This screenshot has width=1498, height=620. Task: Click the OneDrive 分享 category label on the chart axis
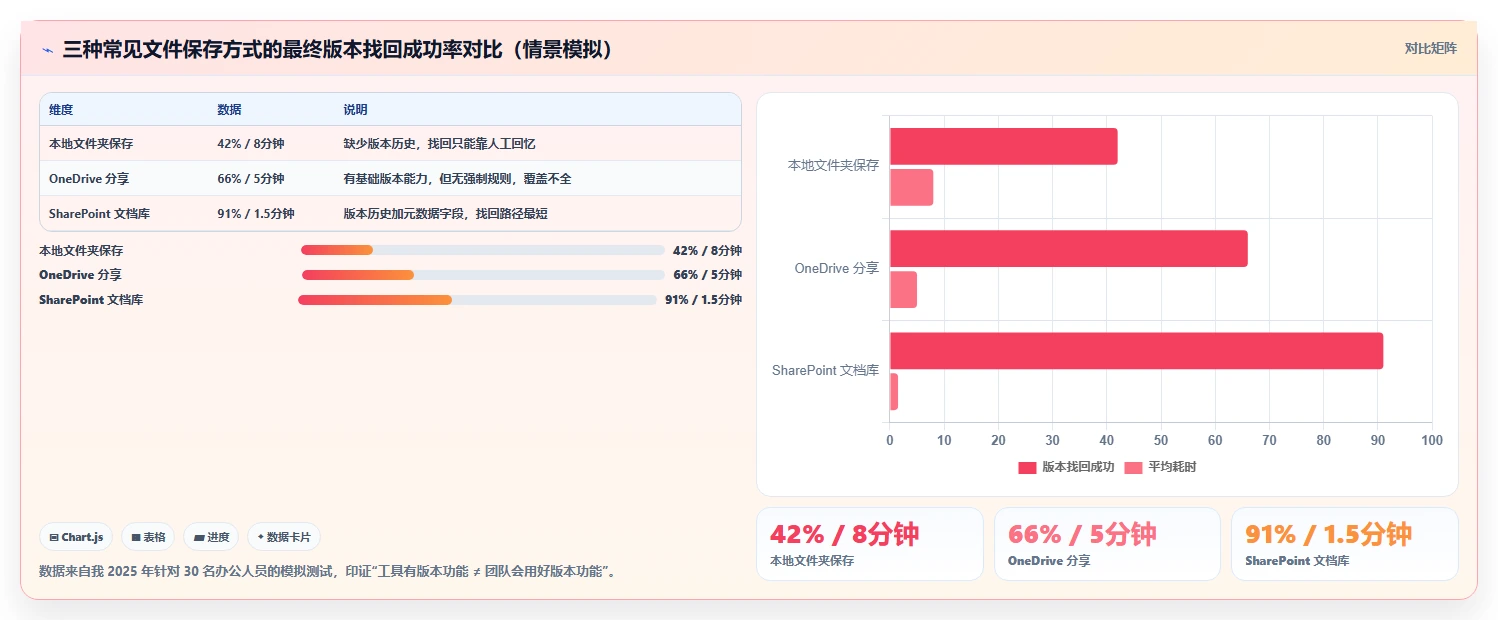point(837,268)
